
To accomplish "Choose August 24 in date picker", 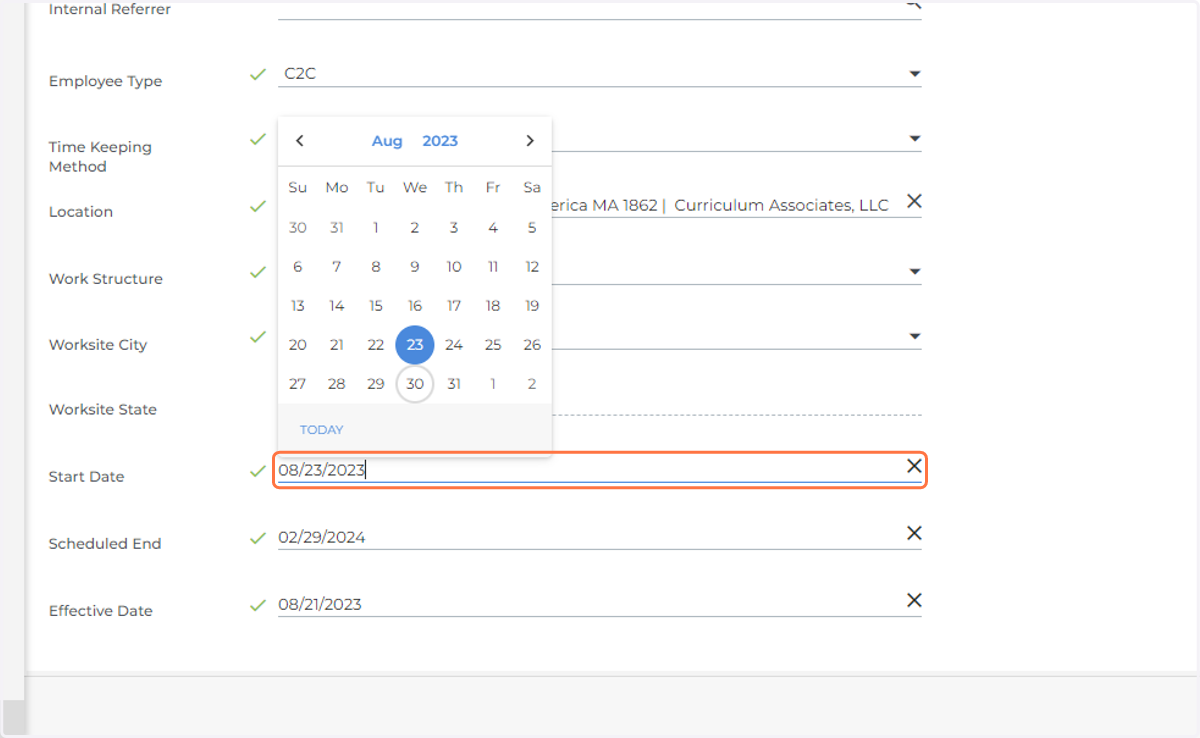I will point(454,345).
